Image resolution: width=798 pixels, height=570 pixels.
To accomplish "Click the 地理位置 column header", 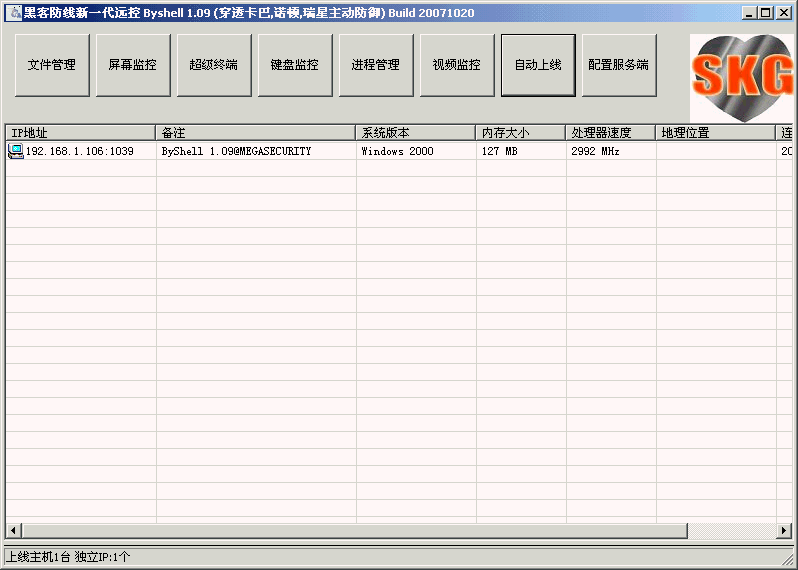I will (715, 133).
